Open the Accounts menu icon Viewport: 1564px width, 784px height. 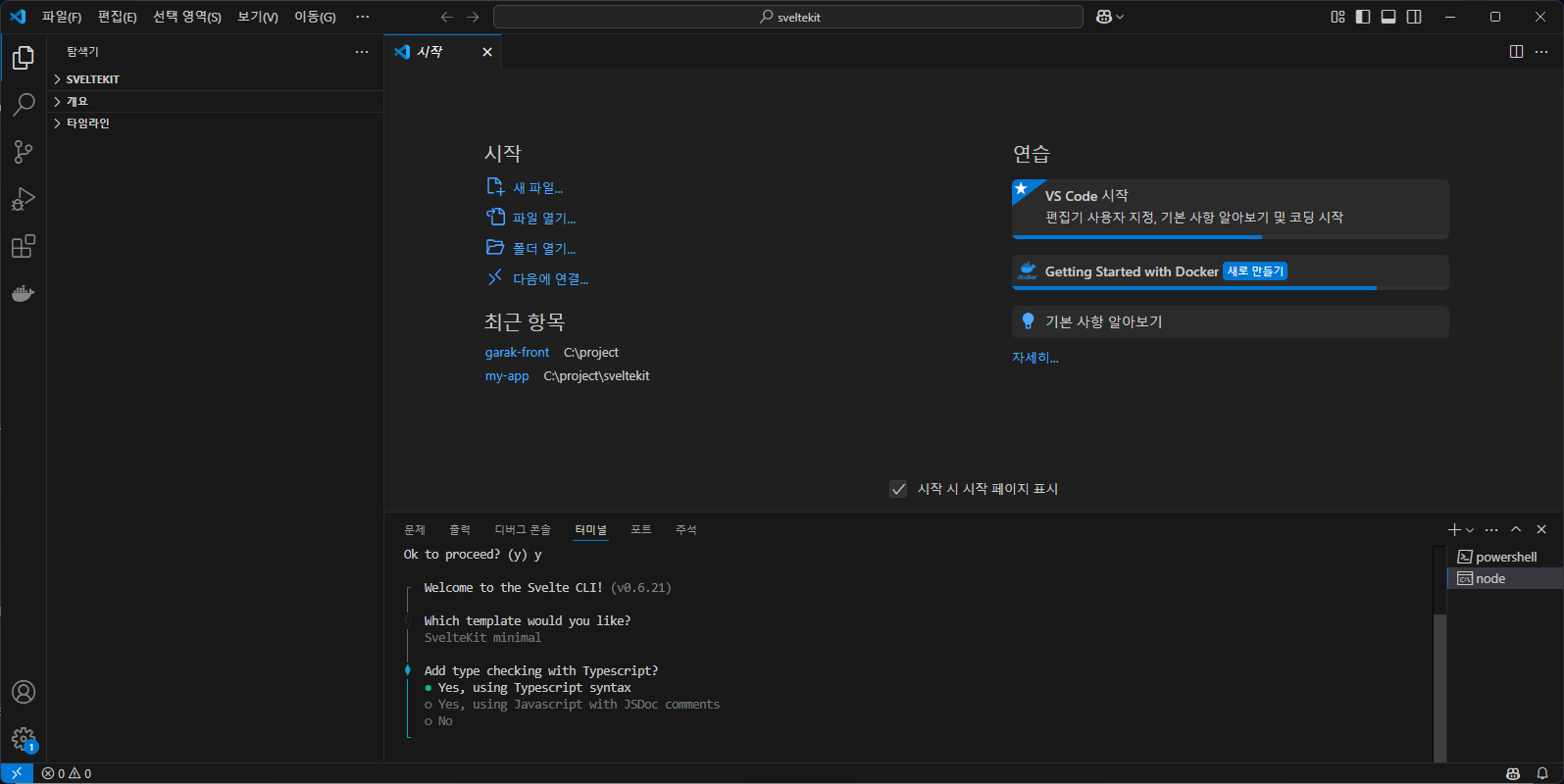[24, 692]
